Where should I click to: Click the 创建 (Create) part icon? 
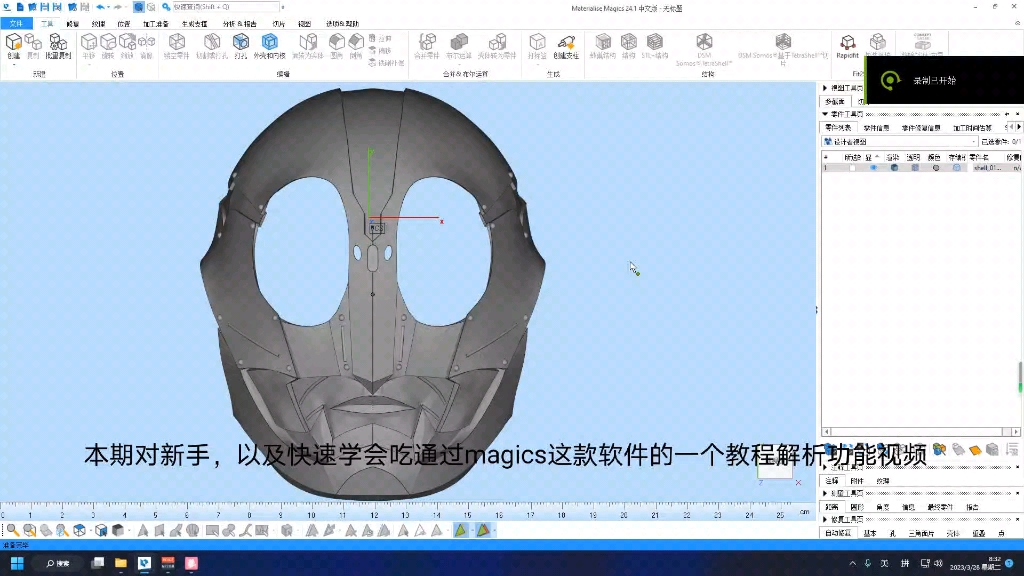(x=13, y=43)
